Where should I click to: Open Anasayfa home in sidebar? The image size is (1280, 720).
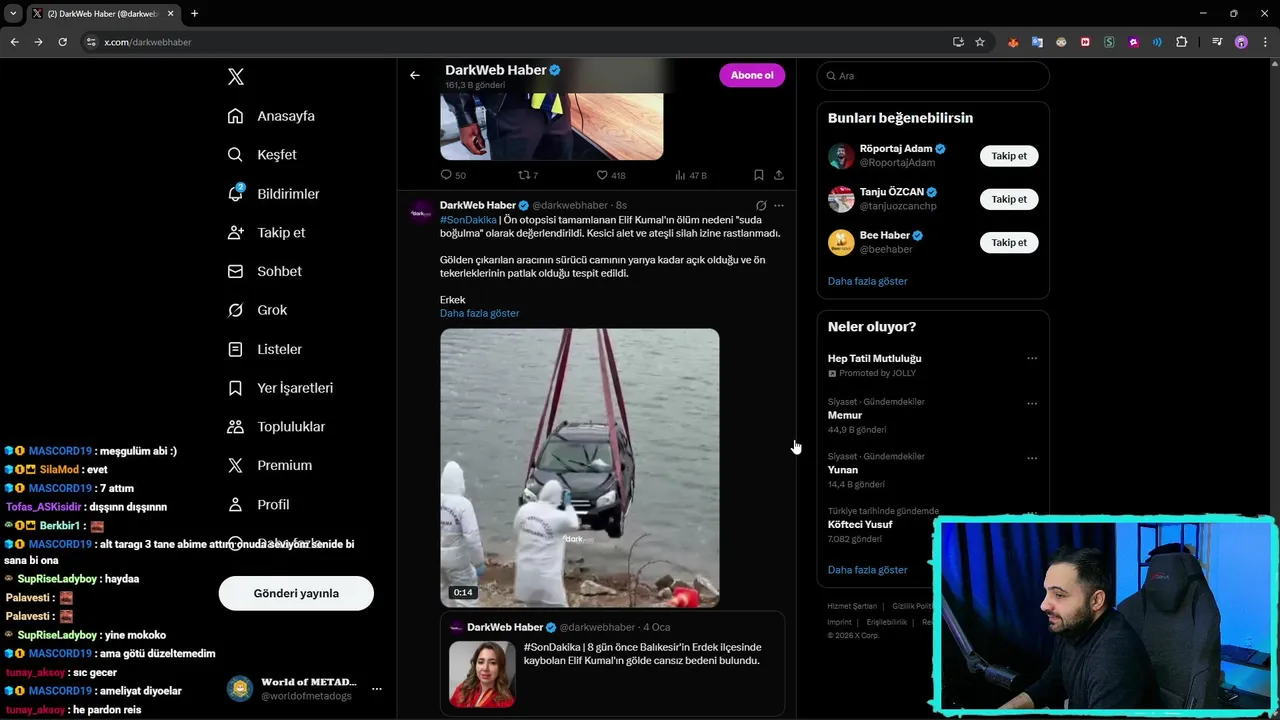pyautogui.click(x=271, y=116)
